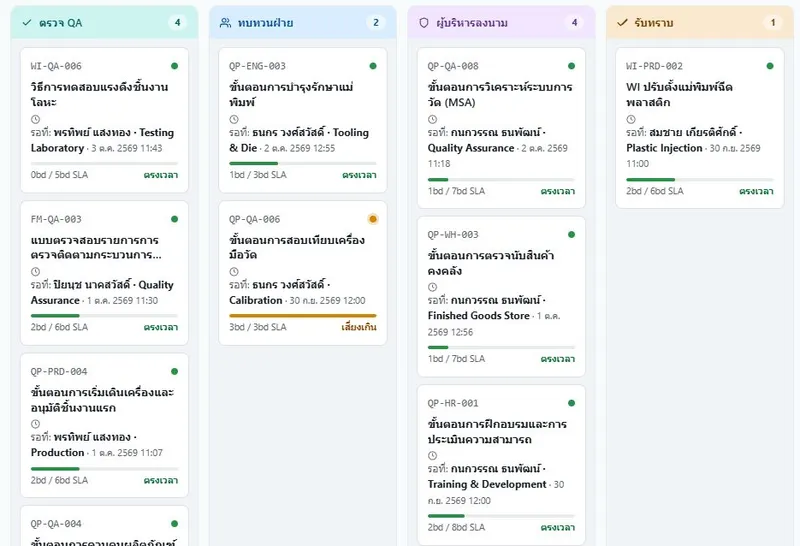This screenshot has height=546, width=800.
Task: Click the people icon in ทบทวนฝ่าย header
Action: (225, 22)
